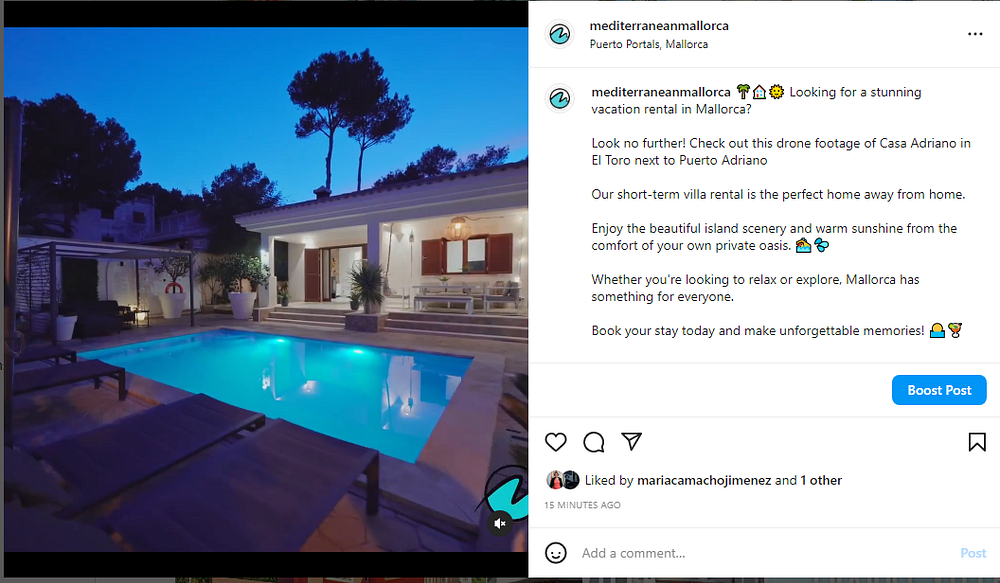This screenshot has height=583, width=1000.
Task: Click the profile avatar beside the caption
Action: coord(559,99)
